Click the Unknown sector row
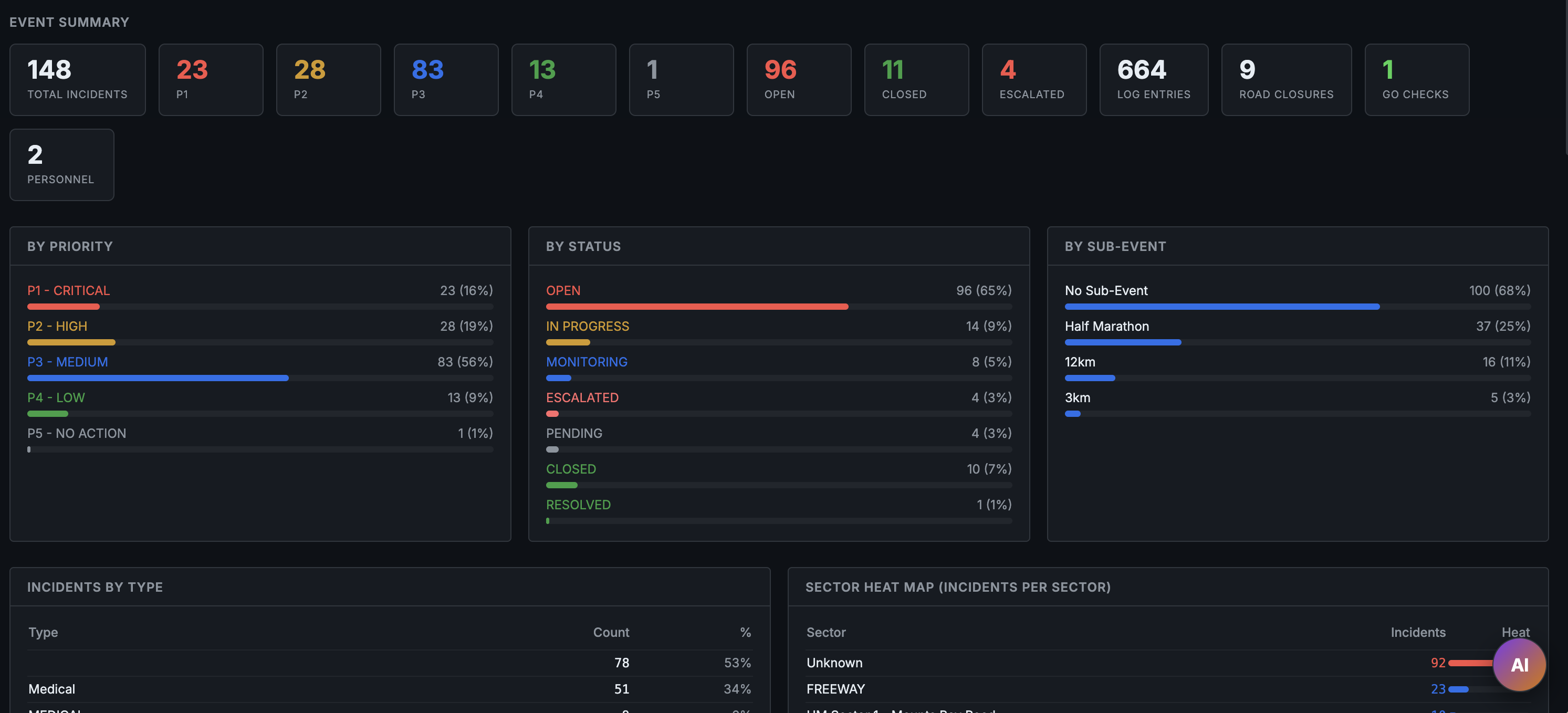 tap(1167, 663)
